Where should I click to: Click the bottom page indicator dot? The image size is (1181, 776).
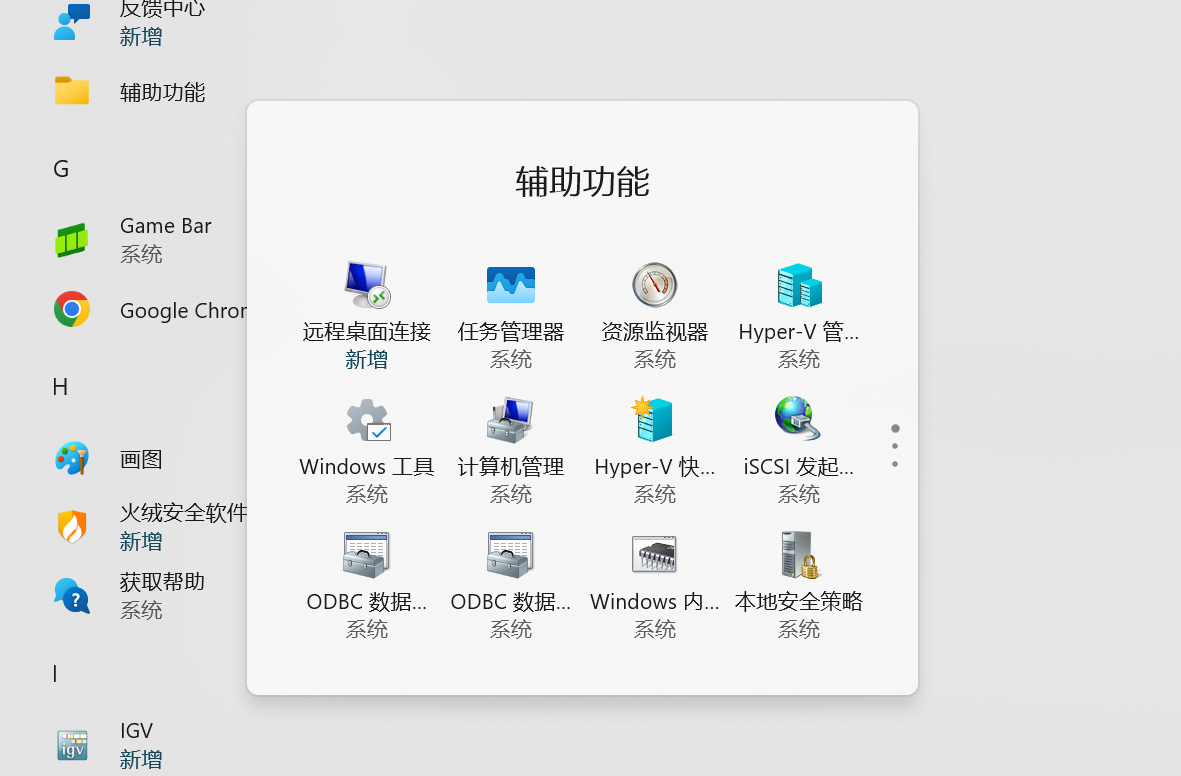tap(895, 464)
